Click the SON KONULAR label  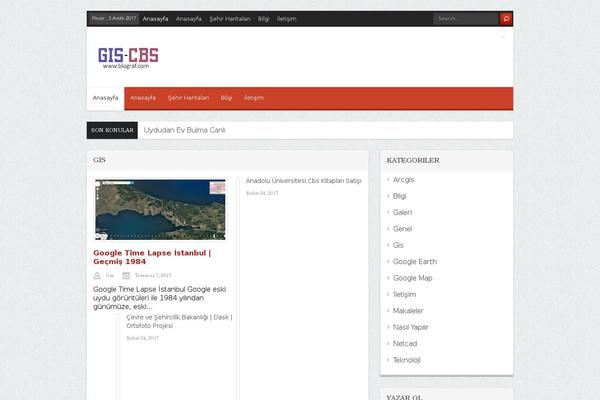click(112, 130)
